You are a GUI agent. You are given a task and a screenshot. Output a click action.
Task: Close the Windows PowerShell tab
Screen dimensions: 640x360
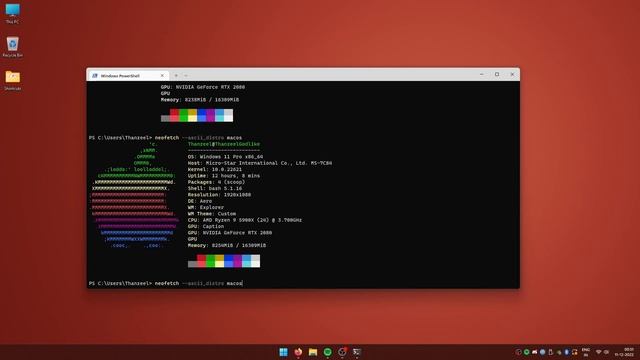pos(162,76)
